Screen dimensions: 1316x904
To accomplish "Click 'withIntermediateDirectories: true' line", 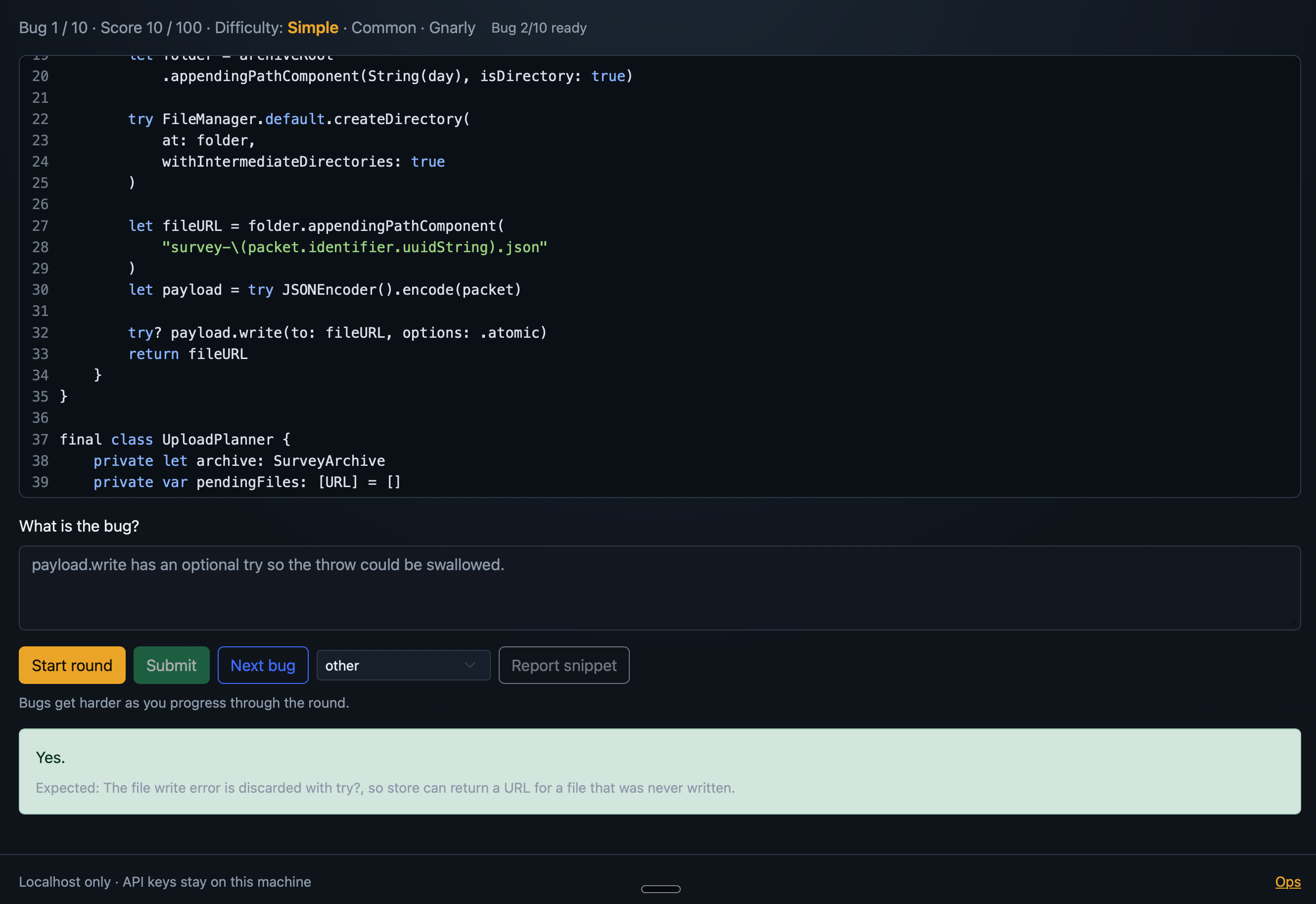I will pyautogui.click(x=303, y=162).
